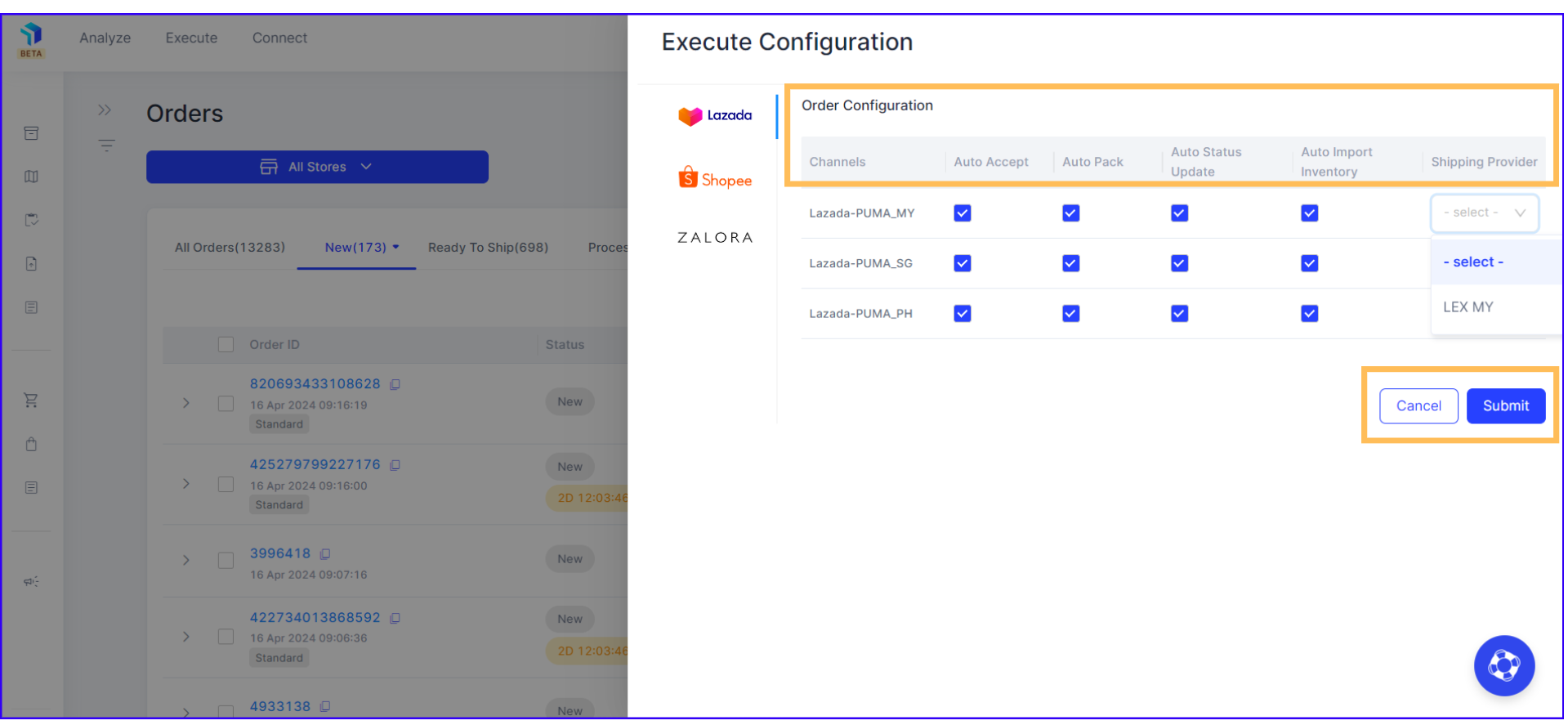The image size is (1568, 725).
Task: Open the filter icon below sidebar chevrons
Action: coord(106,145)
